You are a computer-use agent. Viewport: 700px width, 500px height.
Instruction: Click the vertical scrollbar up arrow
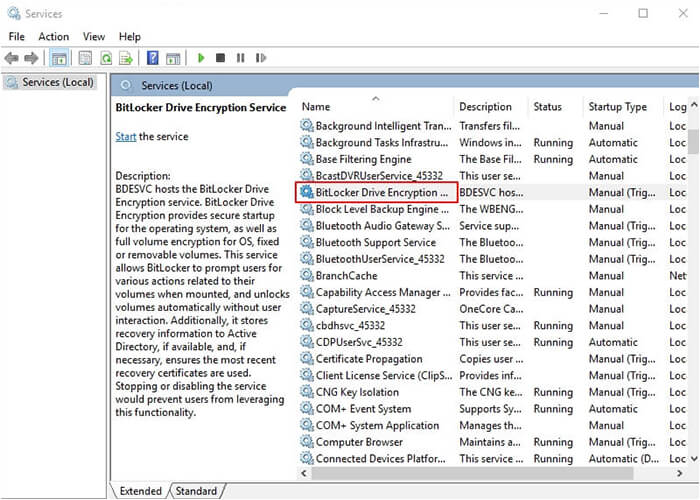[x=694, y=105]
